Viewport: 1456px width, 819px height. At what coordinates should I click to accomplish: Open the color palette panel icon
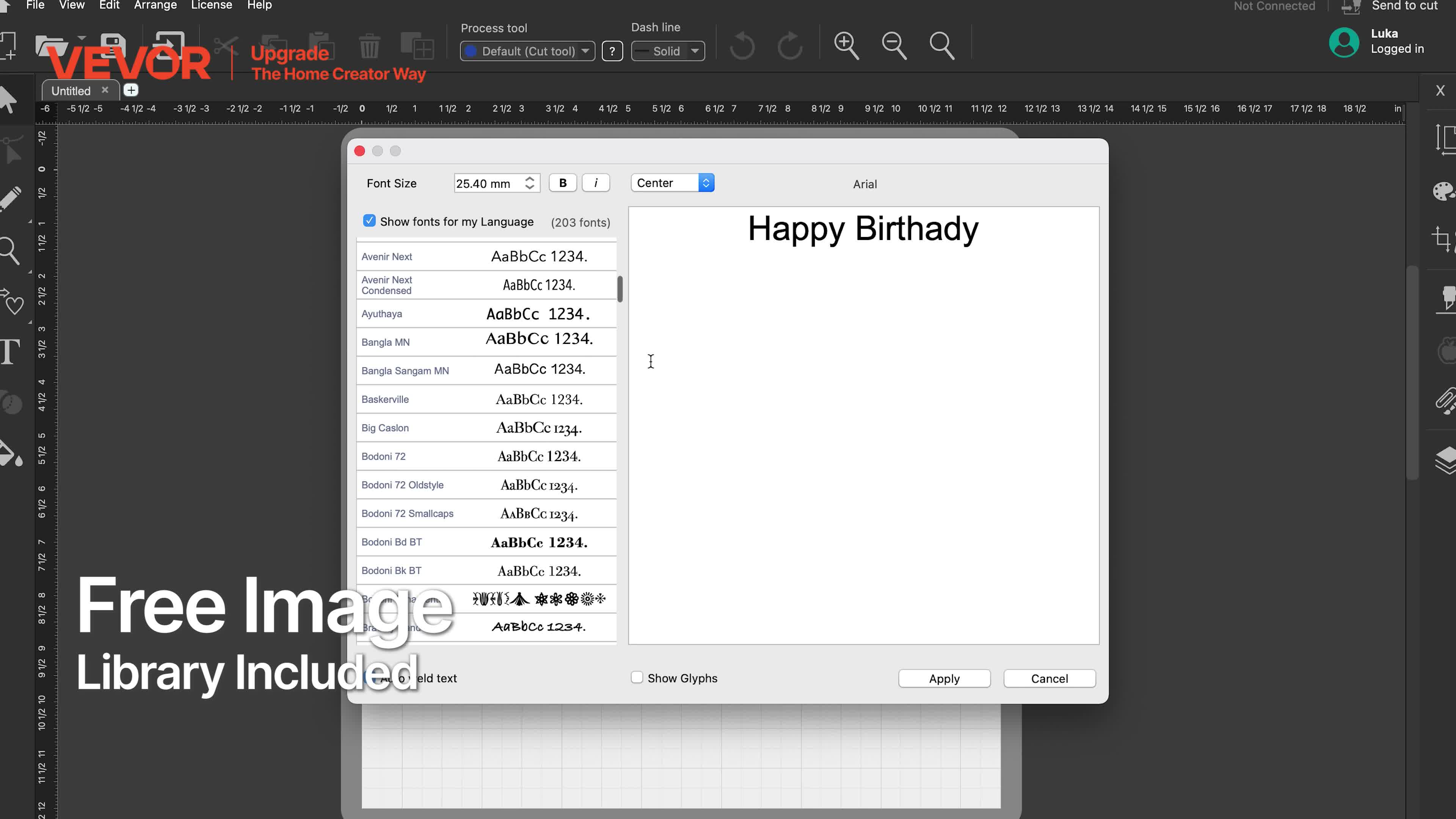pyautogui.click(x=1445, y=191)
